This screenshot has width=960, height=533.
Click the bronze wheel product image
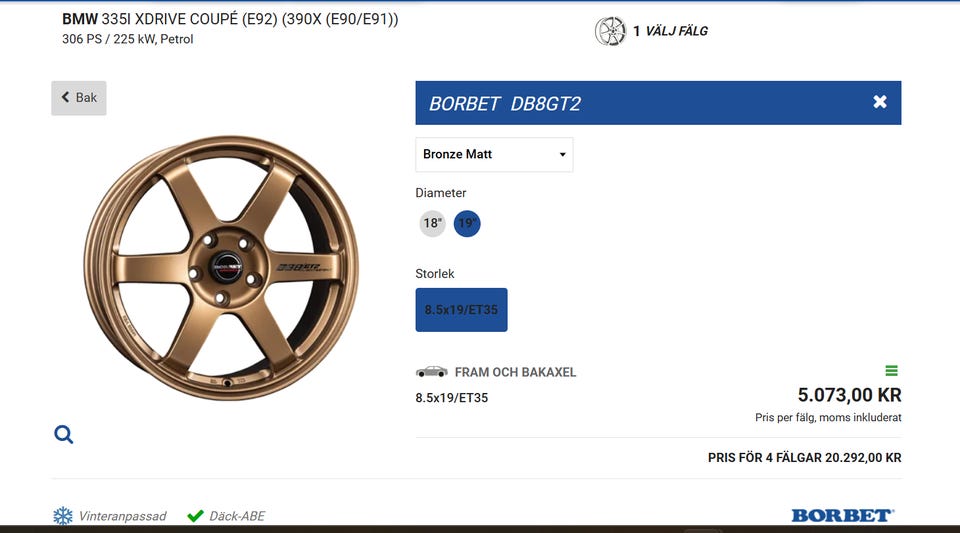click(221, 267)
